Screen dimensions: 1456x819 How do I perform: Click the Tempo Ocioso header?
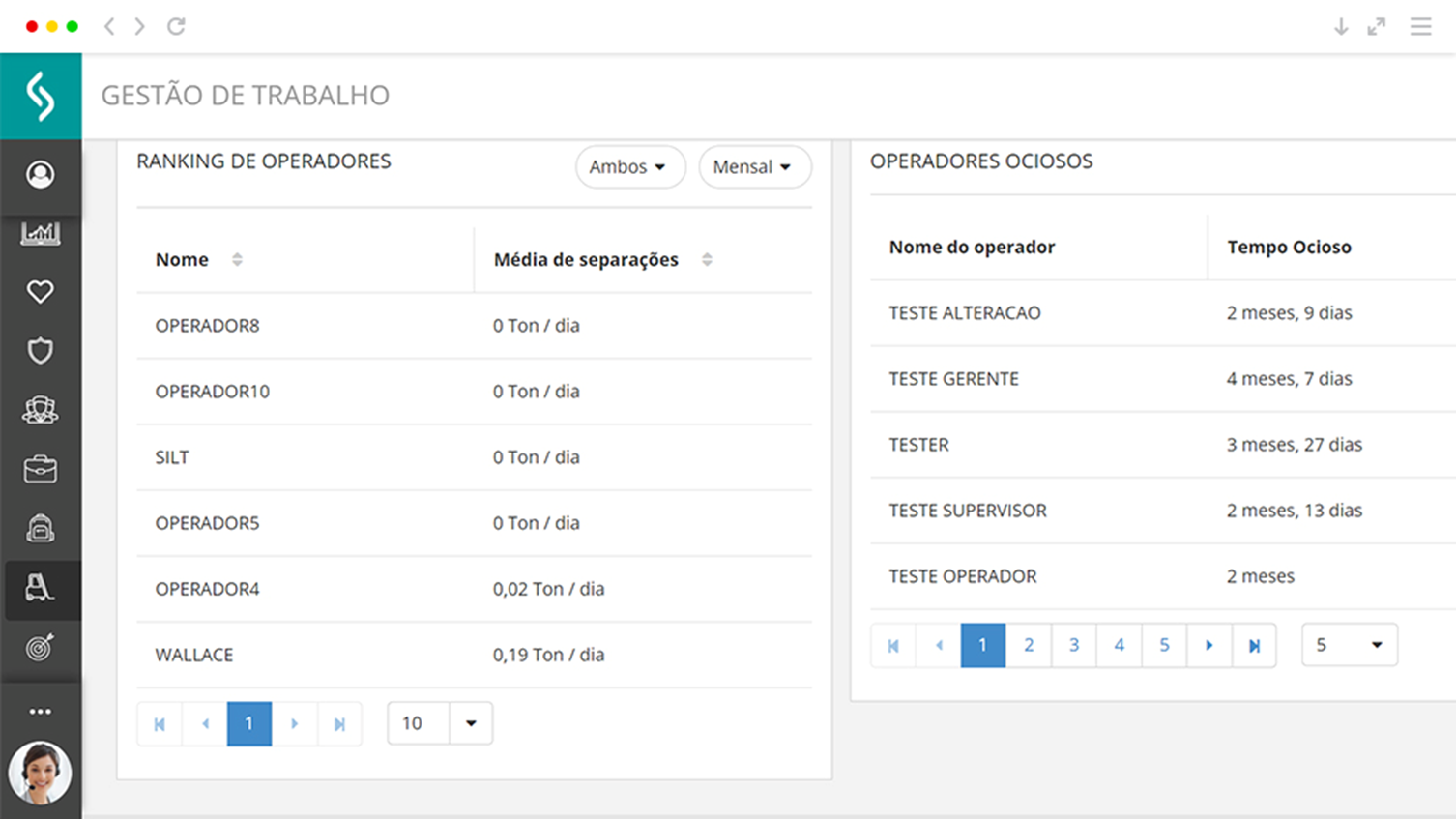pyautogui.click(x=1289, y=247)
